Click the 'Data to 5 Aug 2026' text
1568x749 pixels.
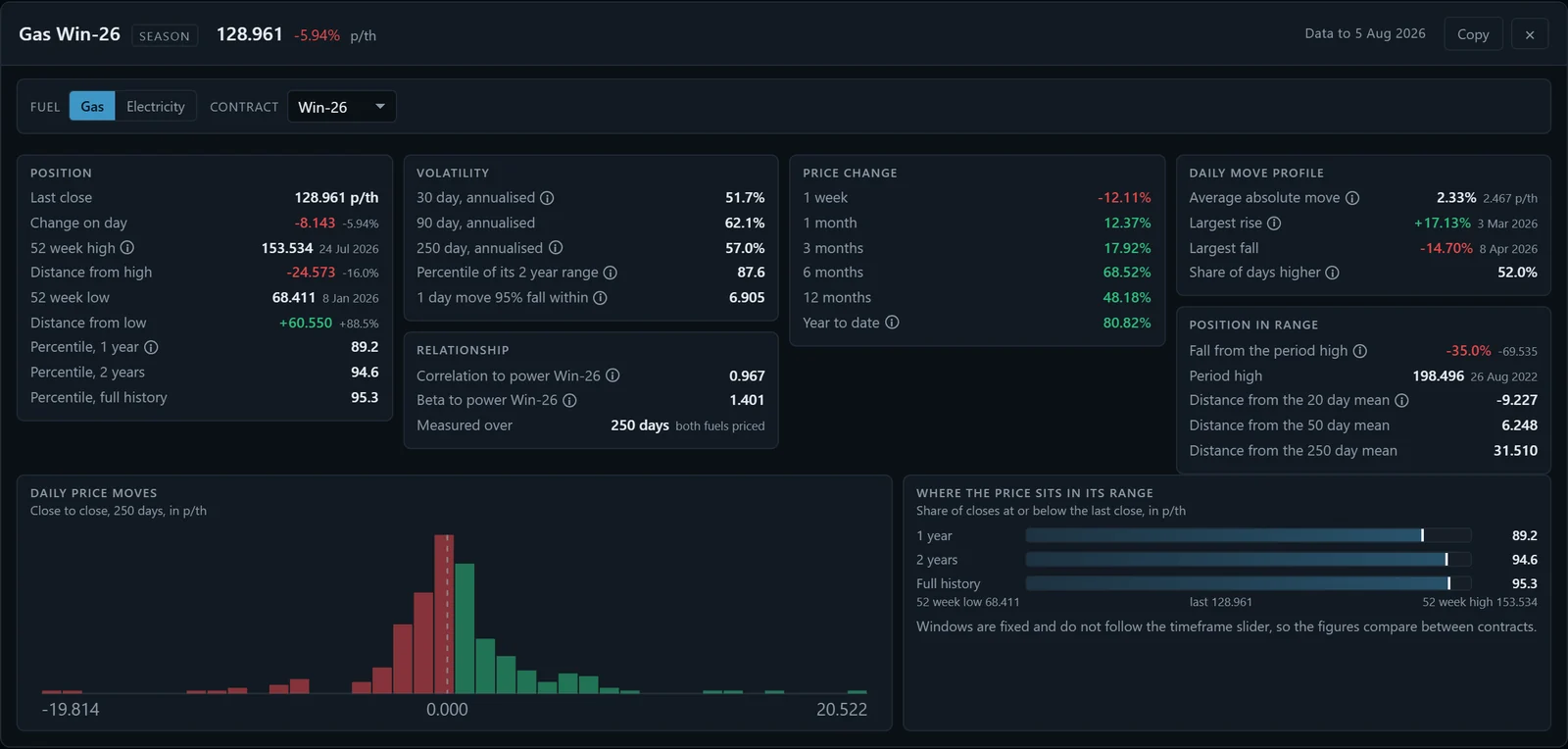(1365, 33)
